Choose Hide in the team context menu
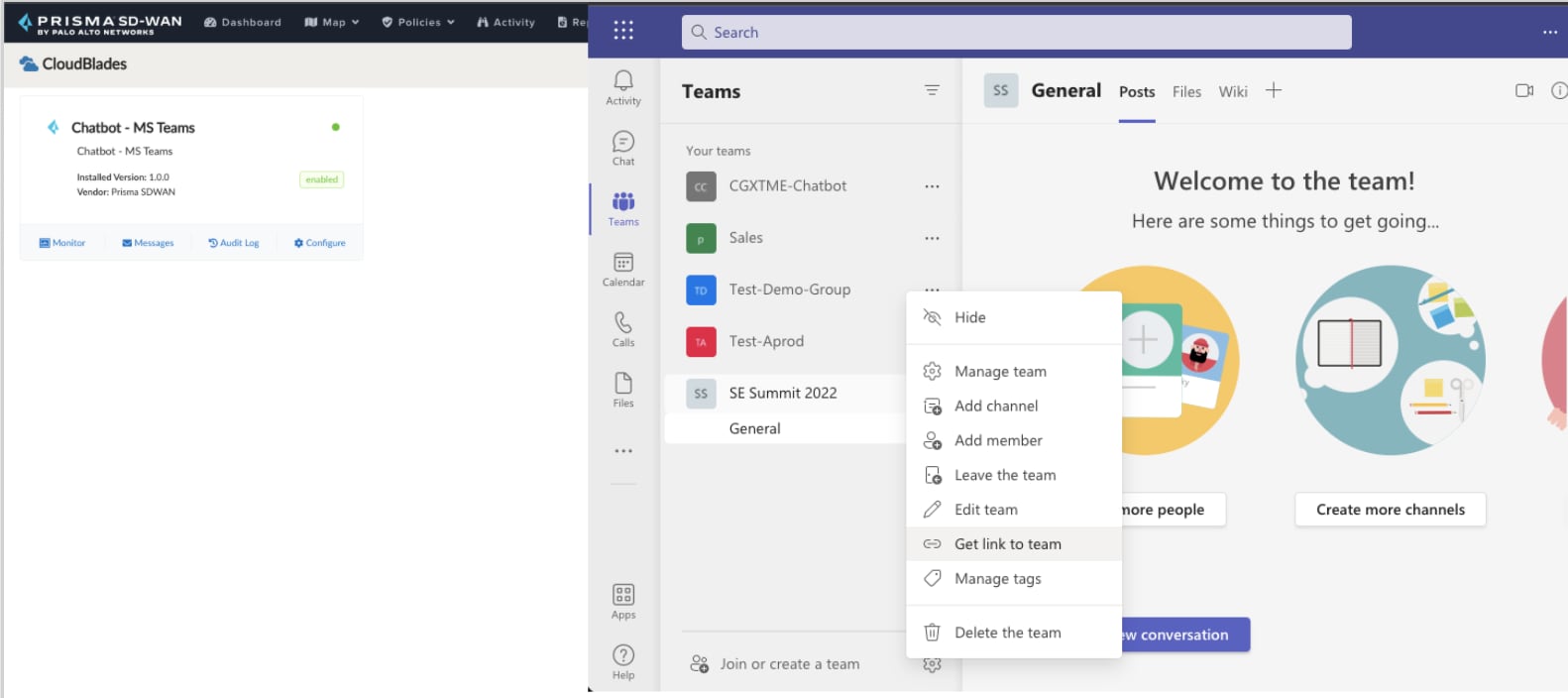 coord(1014,317)
